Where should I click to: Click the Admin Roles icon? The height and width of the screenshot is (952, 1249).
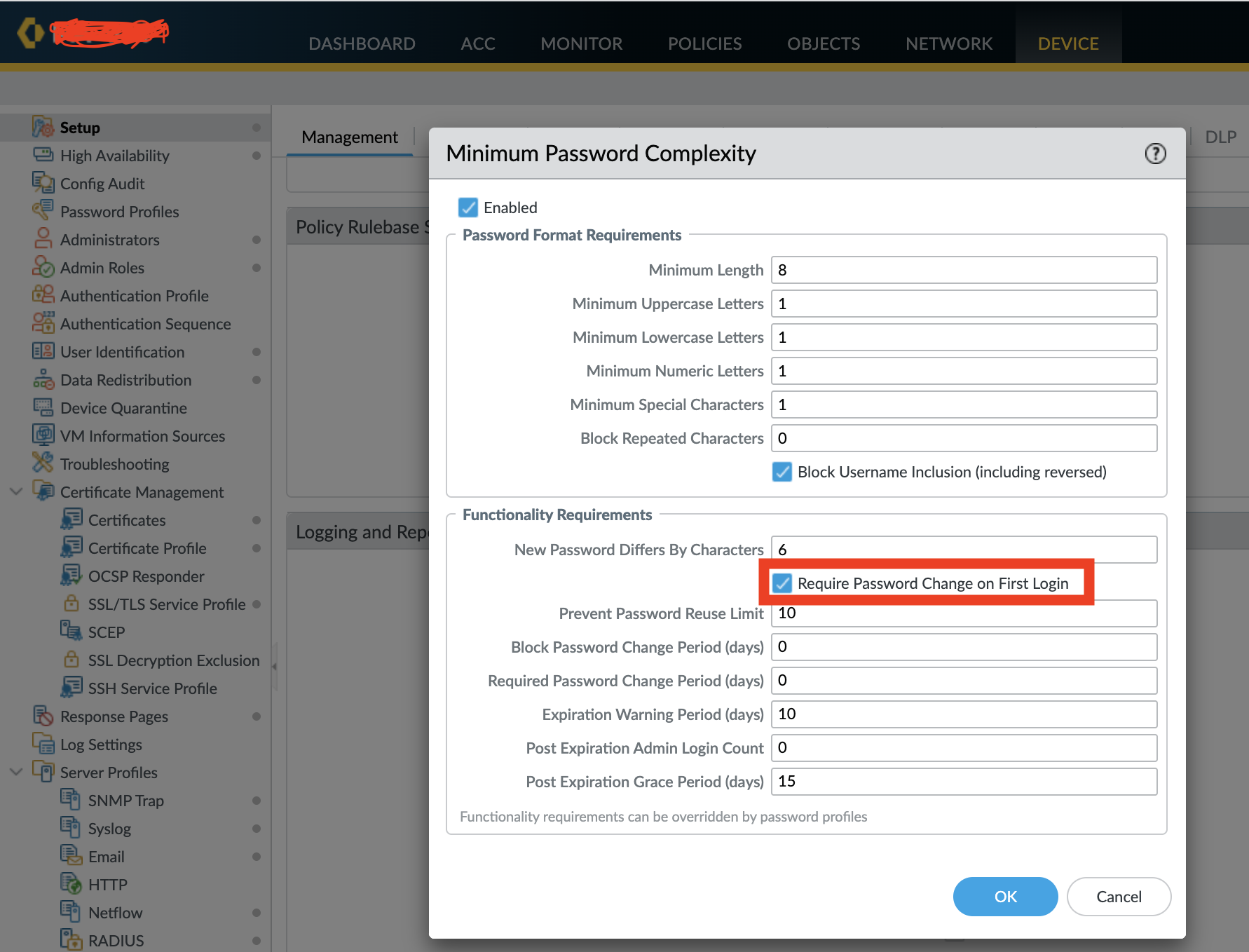[43, 266]
